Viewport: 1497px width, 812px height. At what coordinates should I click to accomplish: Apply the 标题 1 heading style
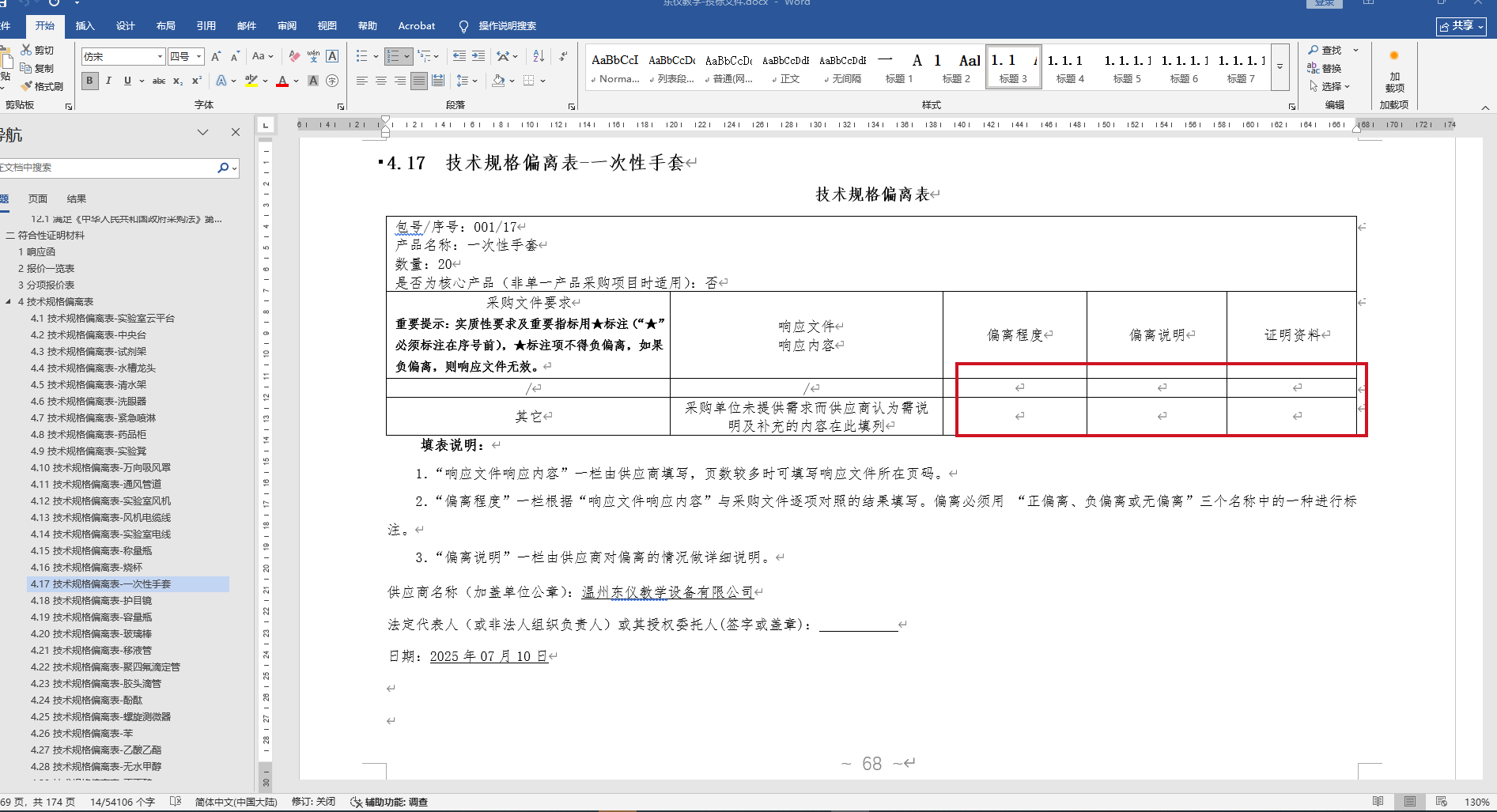[899, 67]
